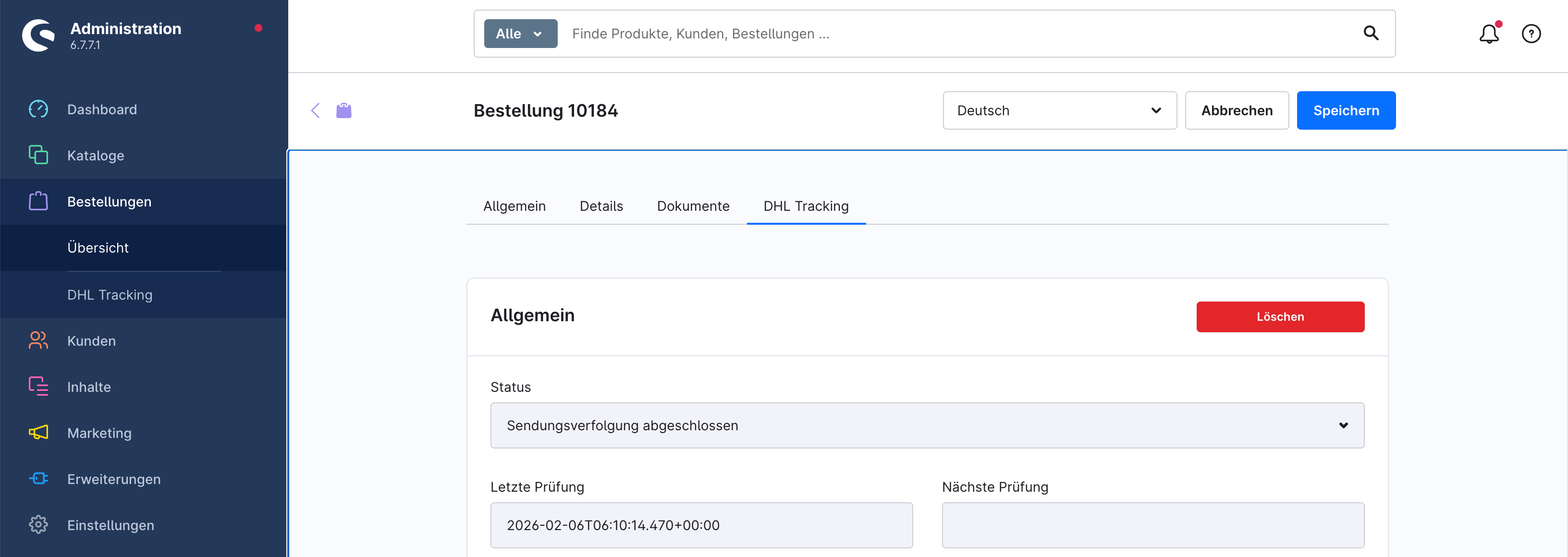1568x557 pixels.
Task: Click the Allgemein card heading
Action: 532,315
